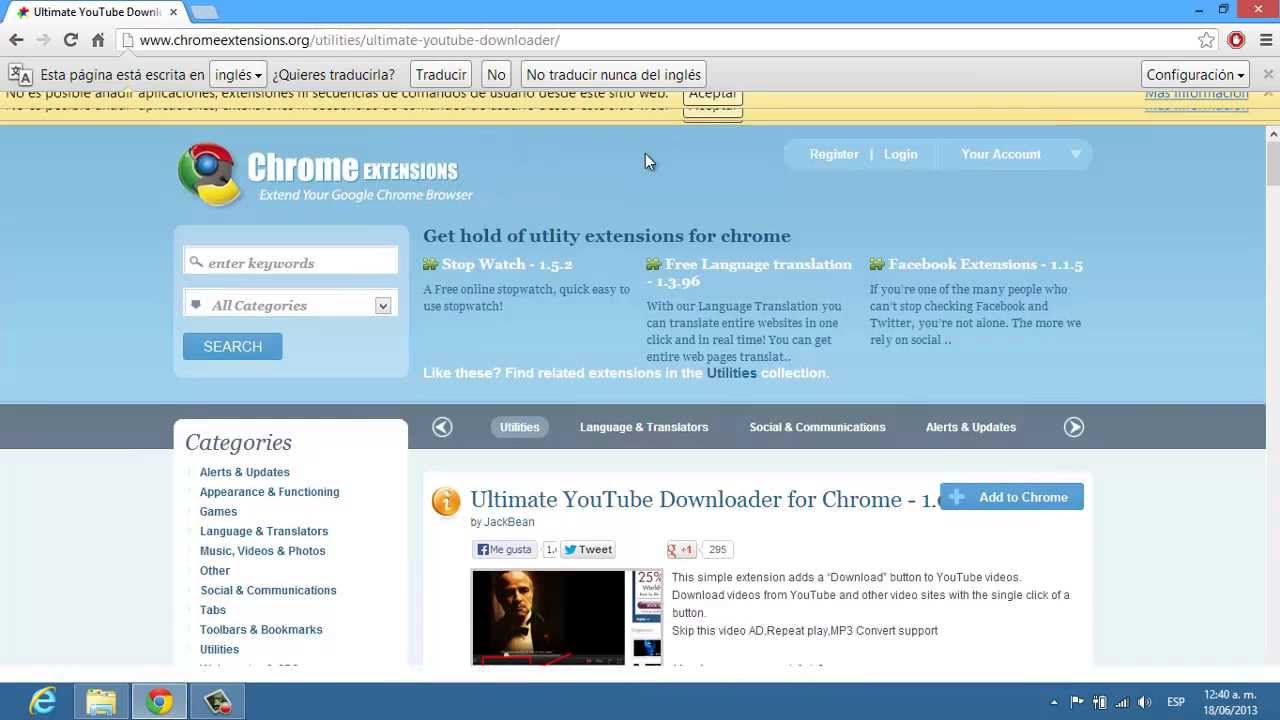Click the Chrome Extensions logo
Screen dimensions: 1280x720
tap(325, 174)
